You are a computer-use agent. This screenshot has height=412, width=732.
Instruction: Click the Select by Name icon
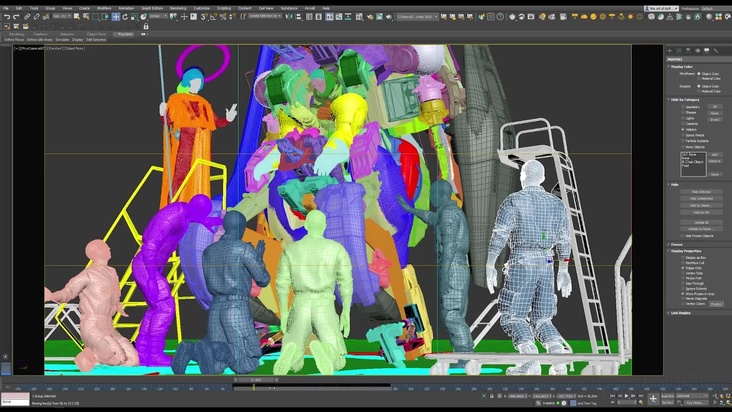click(86, 17)
